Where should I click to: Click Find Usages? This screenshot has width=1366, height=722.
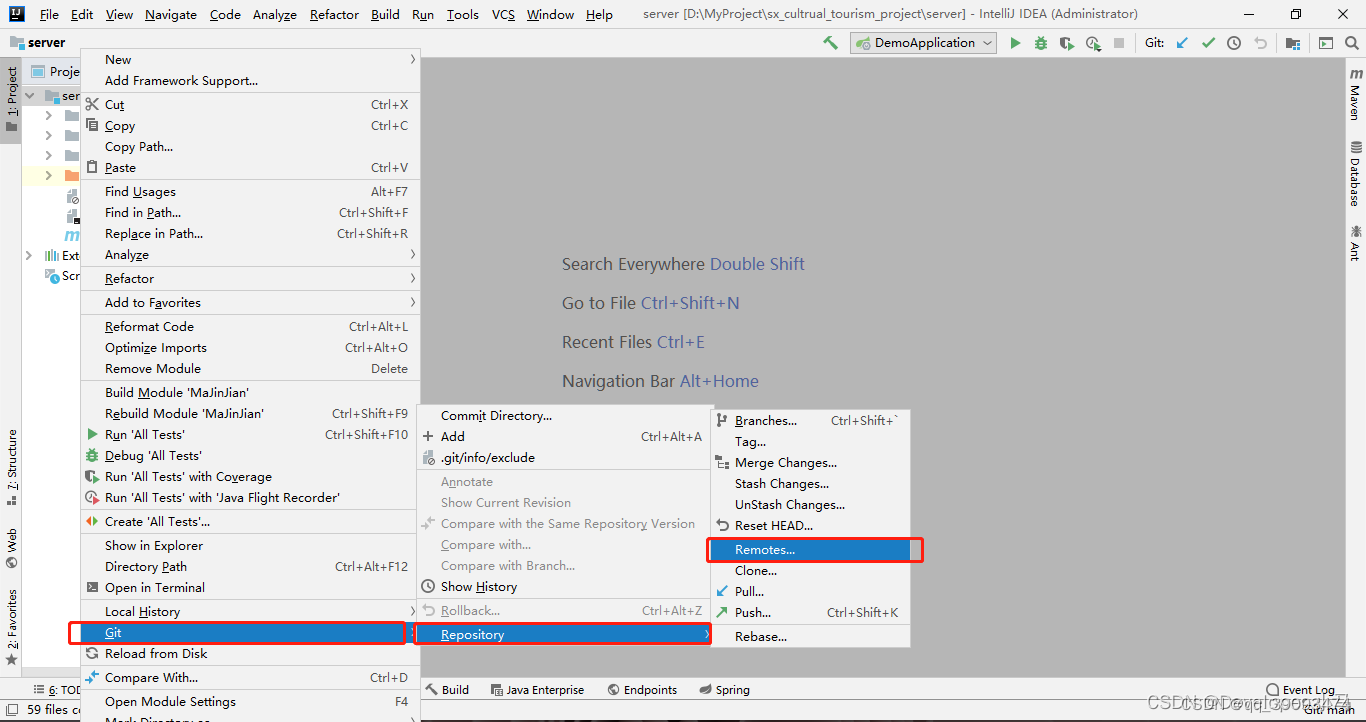pos(250,192)
